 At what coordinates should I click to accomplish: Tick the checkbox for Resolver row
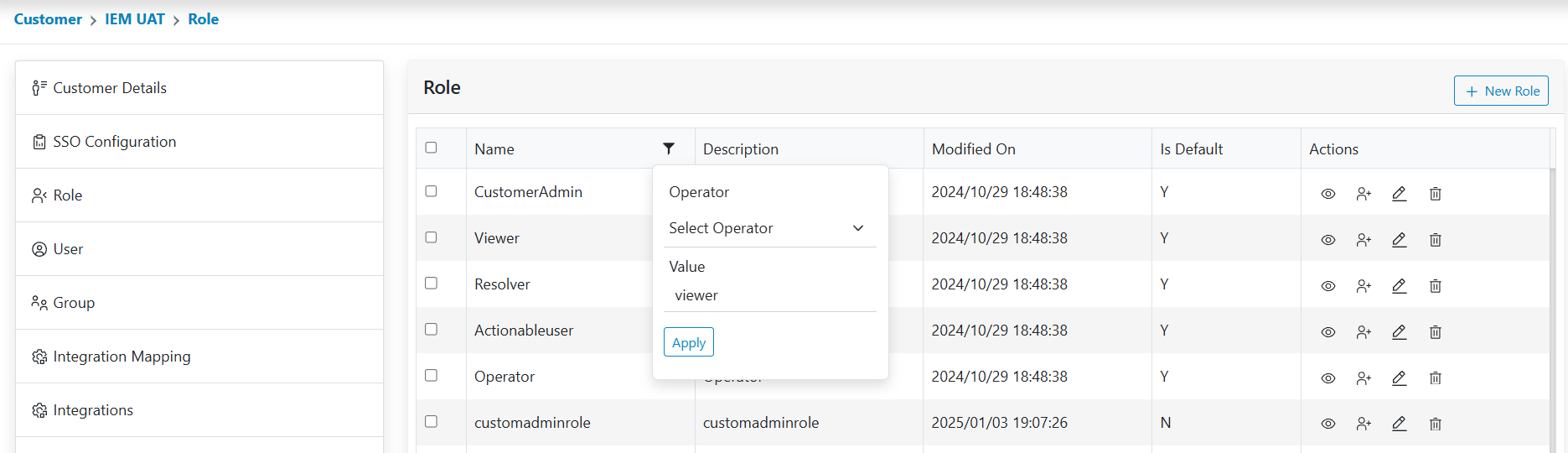[432, 284]
